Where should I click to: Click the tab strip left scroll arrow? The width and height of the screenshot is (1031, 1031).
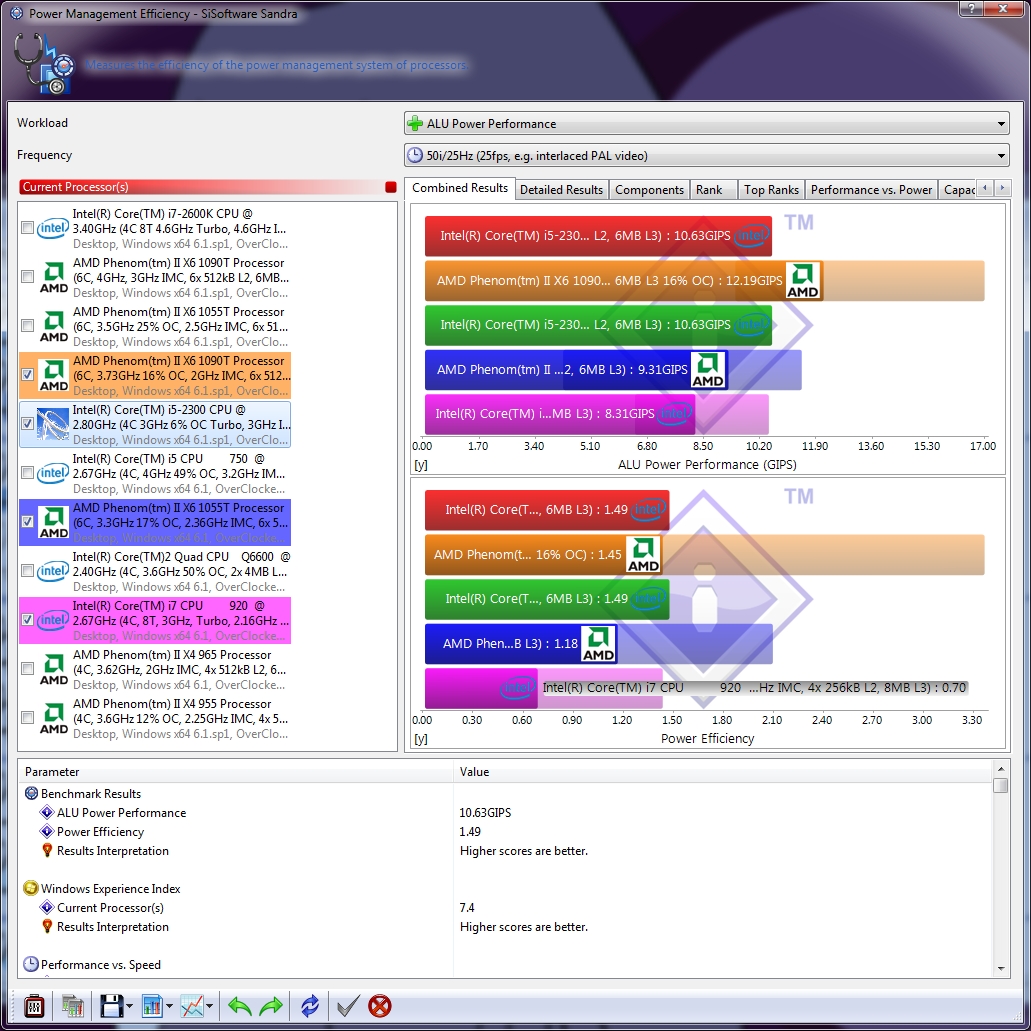point(985,188)
